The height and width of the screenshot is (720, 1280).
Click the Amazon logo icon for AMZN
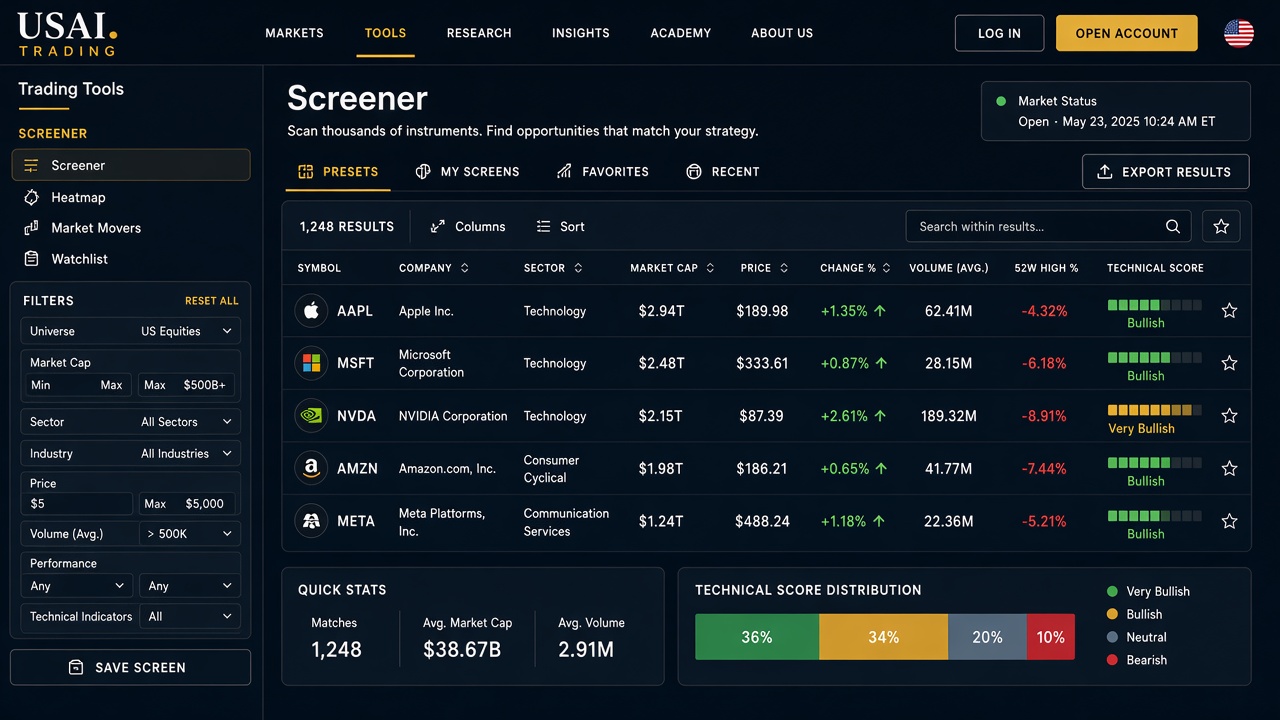[x=311, y=468]
